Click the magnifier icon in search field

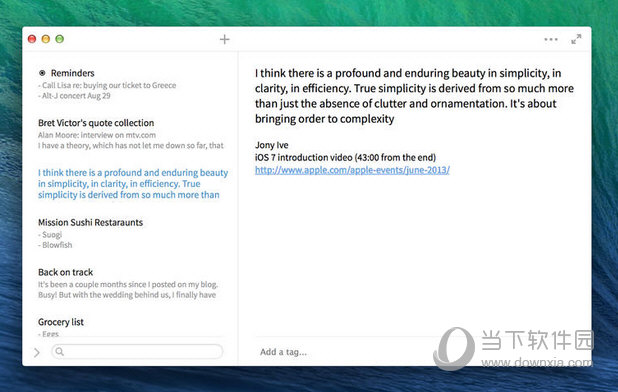[x=60, y=351]
